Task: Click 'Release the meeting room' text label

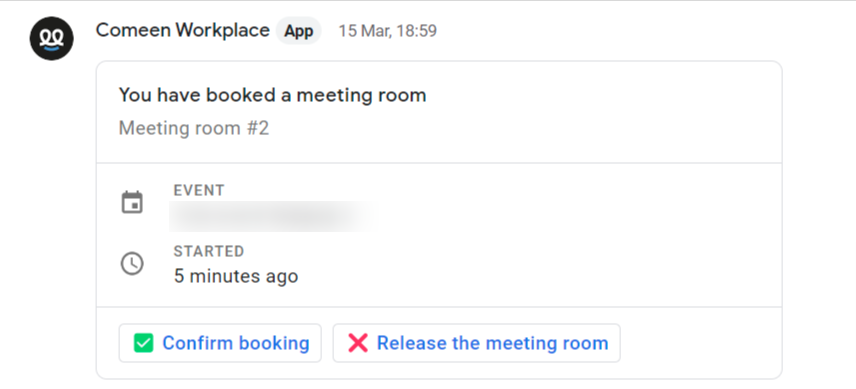Action: [x=492, y=343]
